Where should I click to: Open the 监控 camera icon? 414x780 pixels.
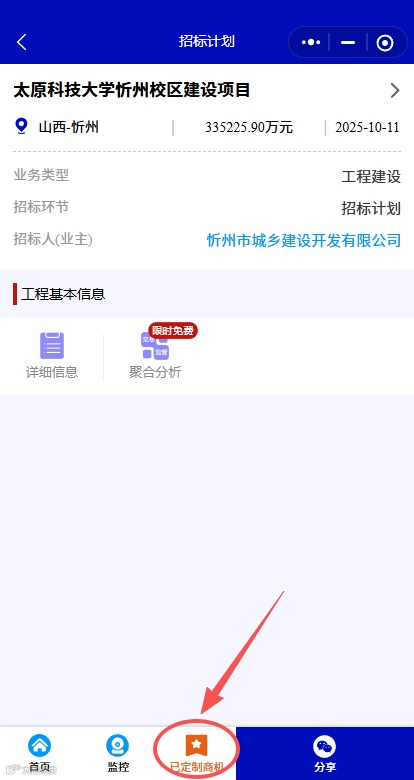pyautogui.click(x=118, y=746)
